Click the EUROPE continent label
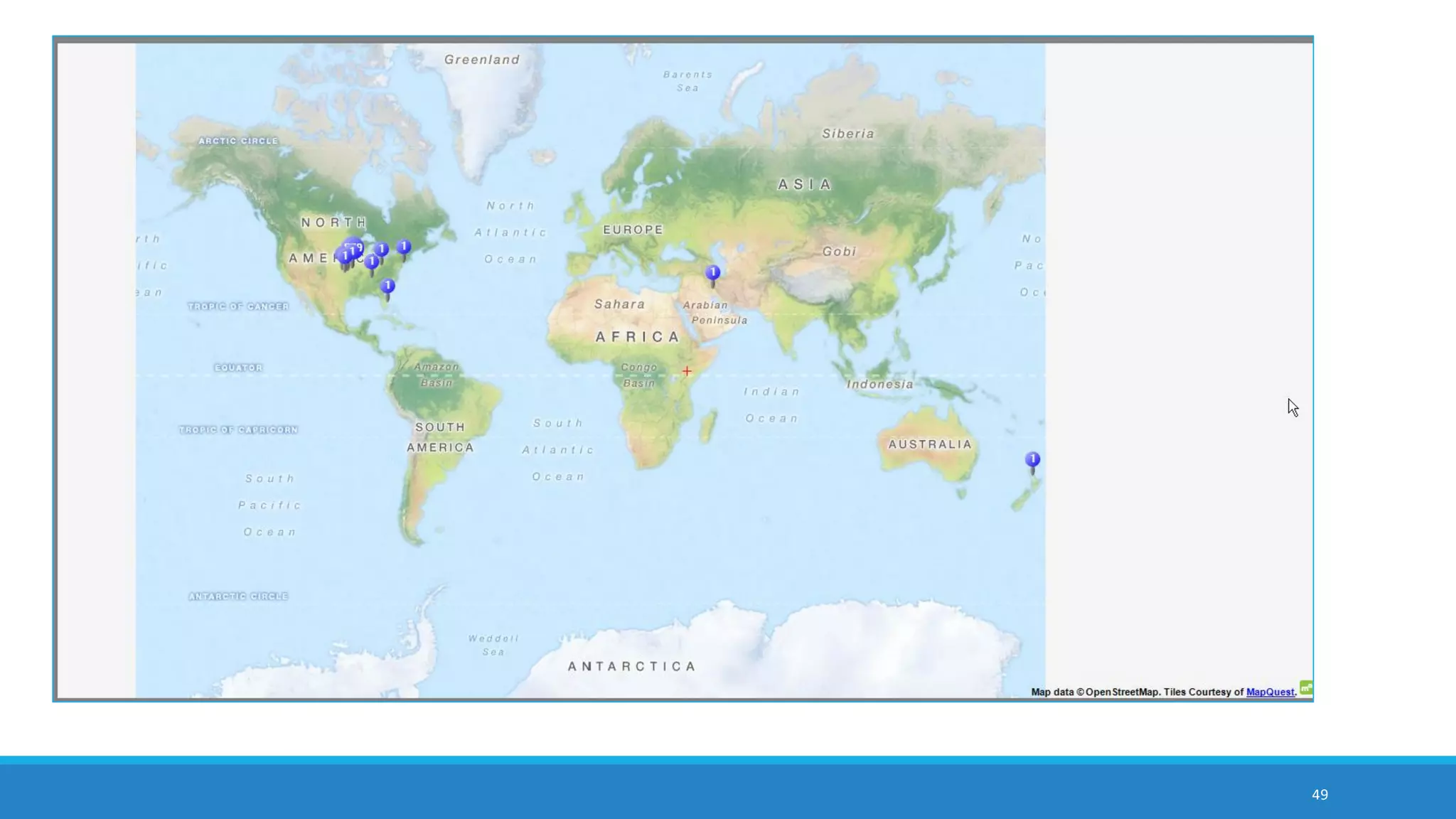 [x=633, y=230]
